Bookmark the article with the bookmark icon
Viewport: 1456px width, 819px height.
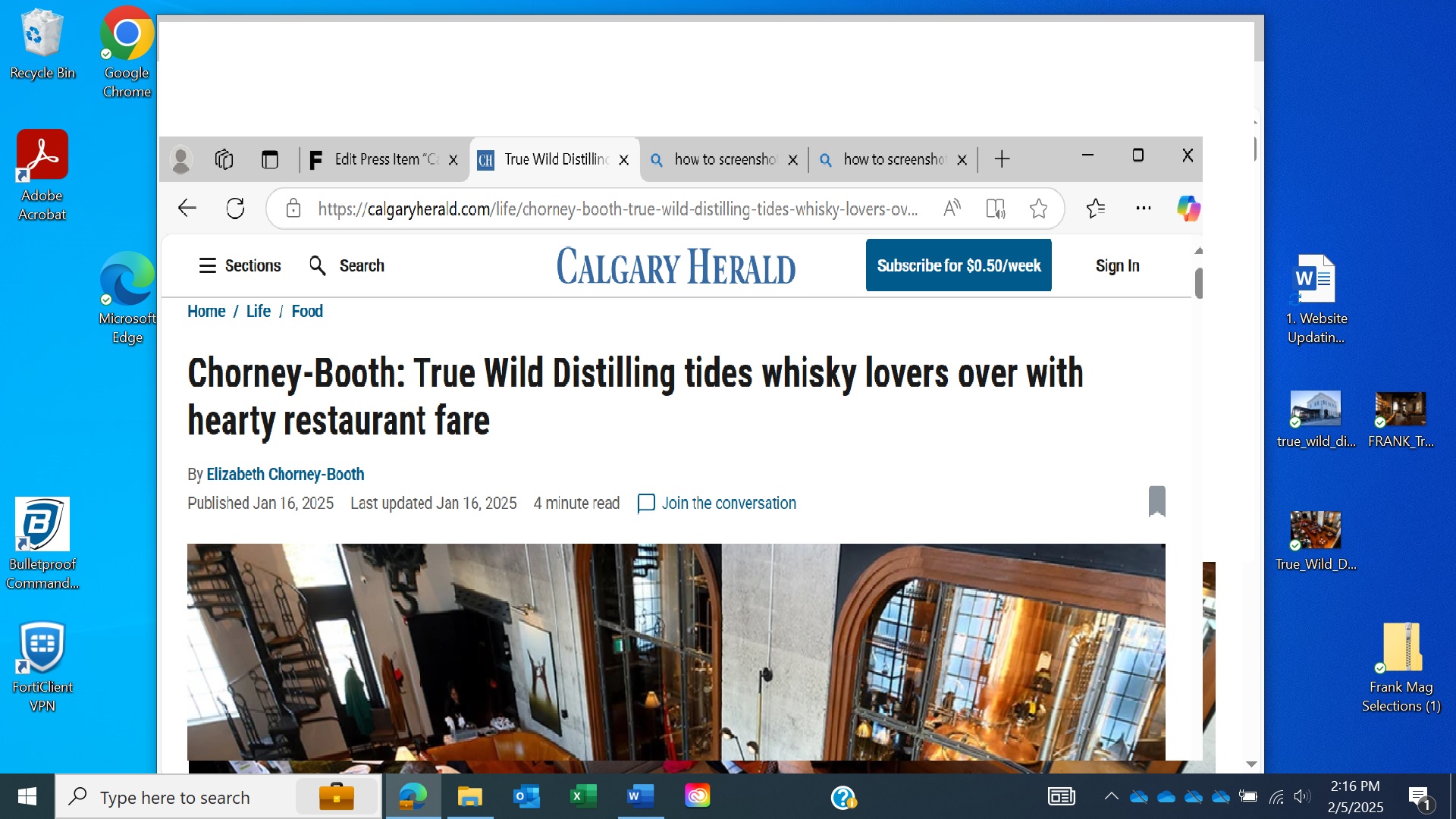[1156, 501]
